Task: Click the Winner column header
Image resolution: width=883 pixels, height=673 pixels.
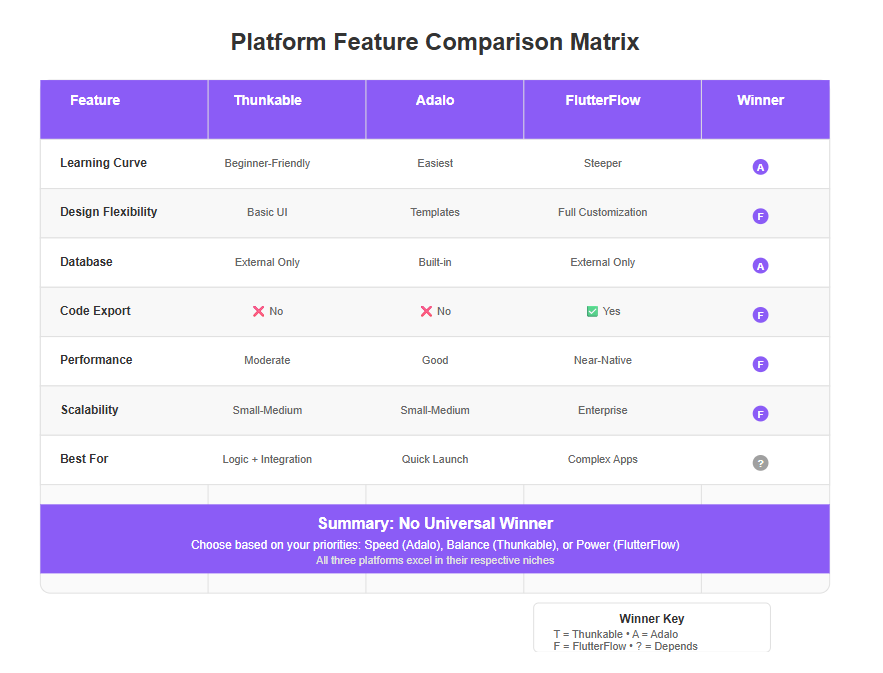Action: (765, 109)
